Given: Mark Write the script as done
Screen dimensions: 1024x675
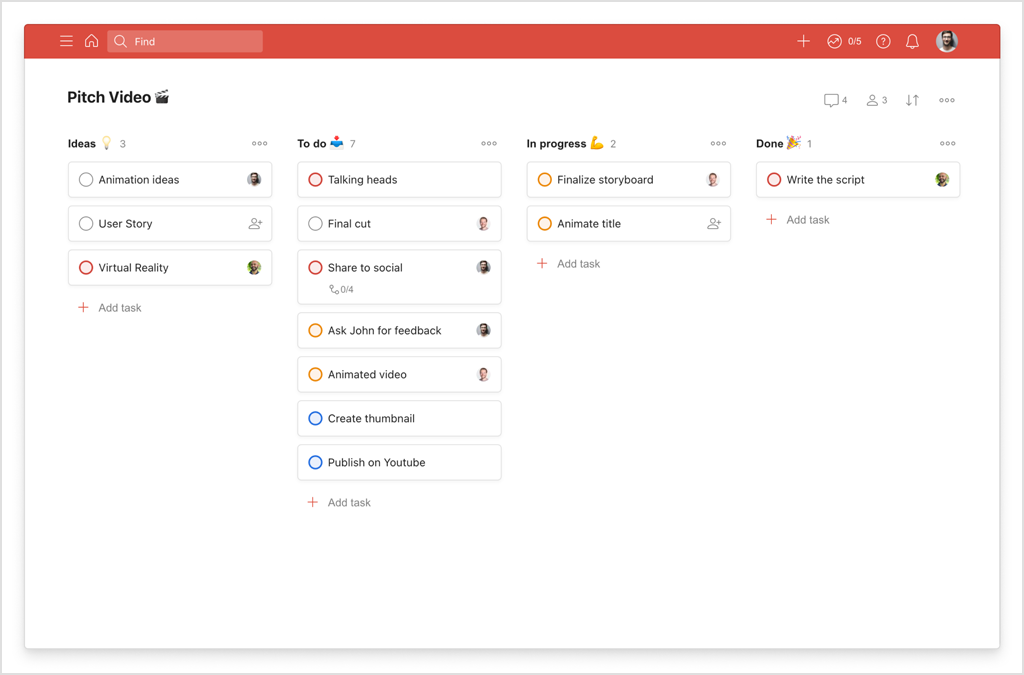Looking at the screenshot, I should point(773,179).
